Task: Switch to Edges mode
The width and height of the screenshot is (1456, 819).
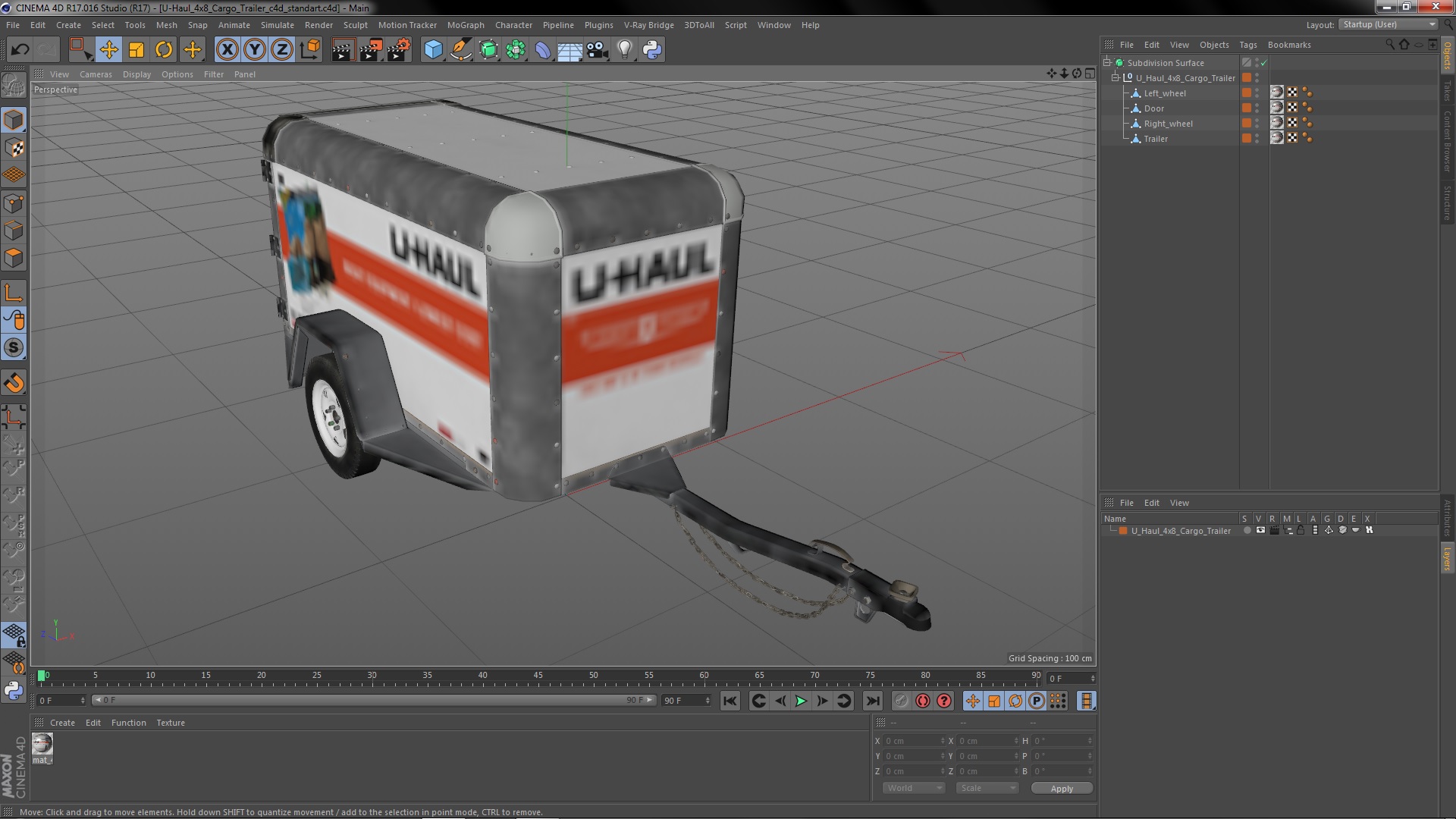Action: pos(14,231)
